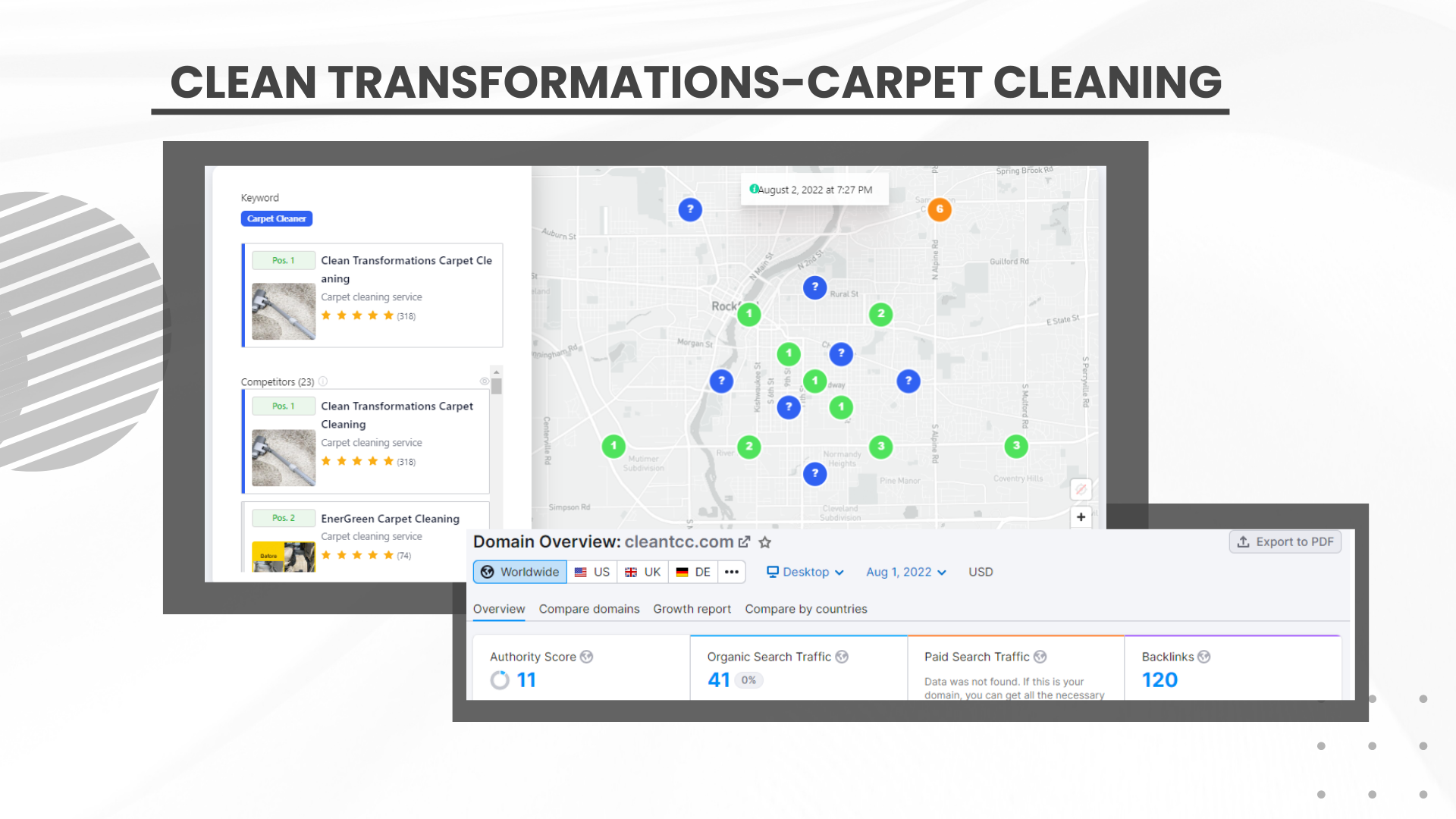Select the Worldwide region toggle
The height and width of the screenshot is (819, 1456).
tap(520, 572)
